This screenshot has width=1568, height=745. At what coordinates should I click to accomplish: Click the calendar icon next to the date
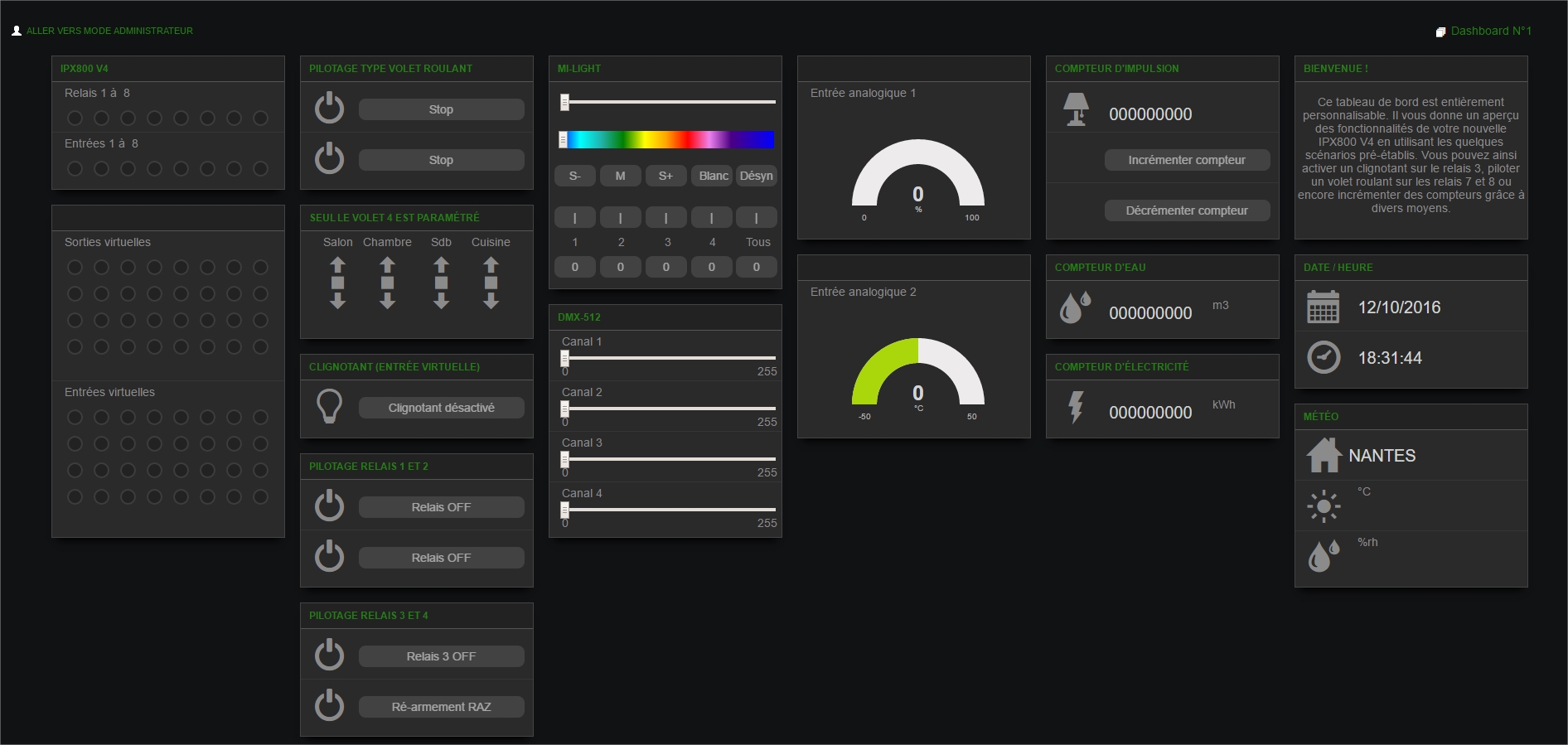point(1323,307)
